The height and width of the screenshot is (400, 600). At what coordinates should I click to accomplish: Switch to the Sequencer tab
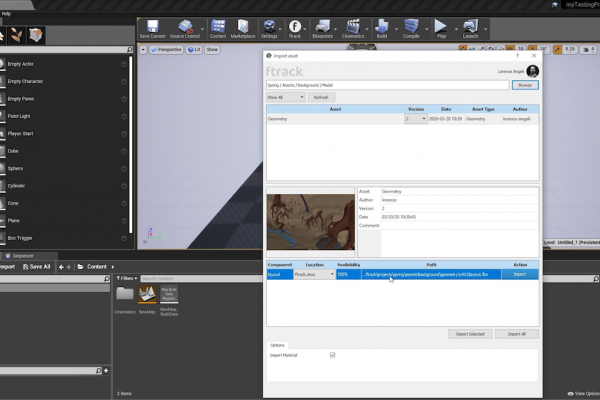pos(23,256)
